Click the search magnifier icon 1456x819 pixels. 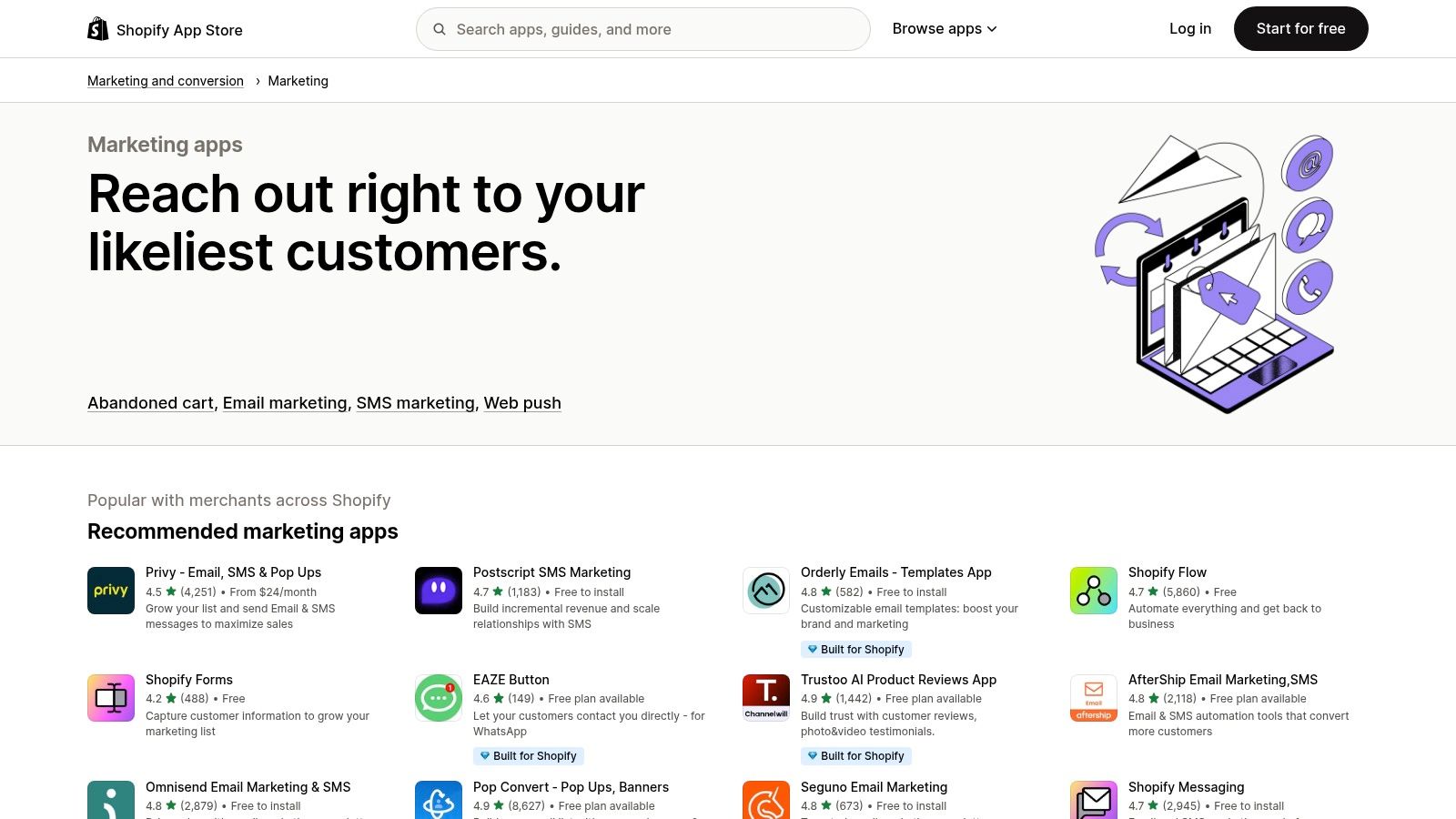click(440, 28)
